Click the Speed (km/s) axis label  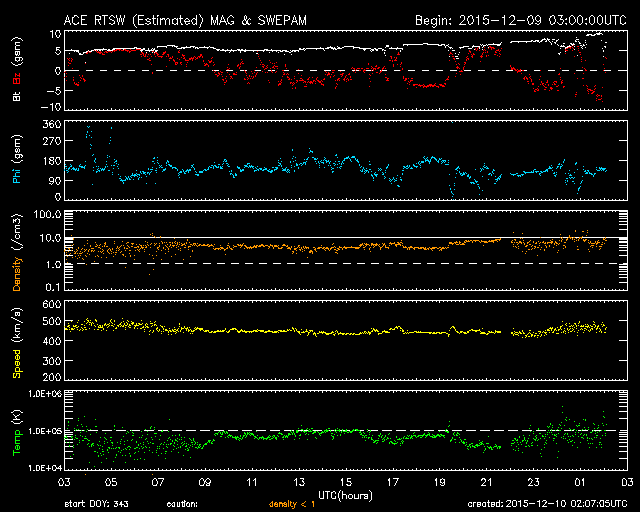(15, 340)
